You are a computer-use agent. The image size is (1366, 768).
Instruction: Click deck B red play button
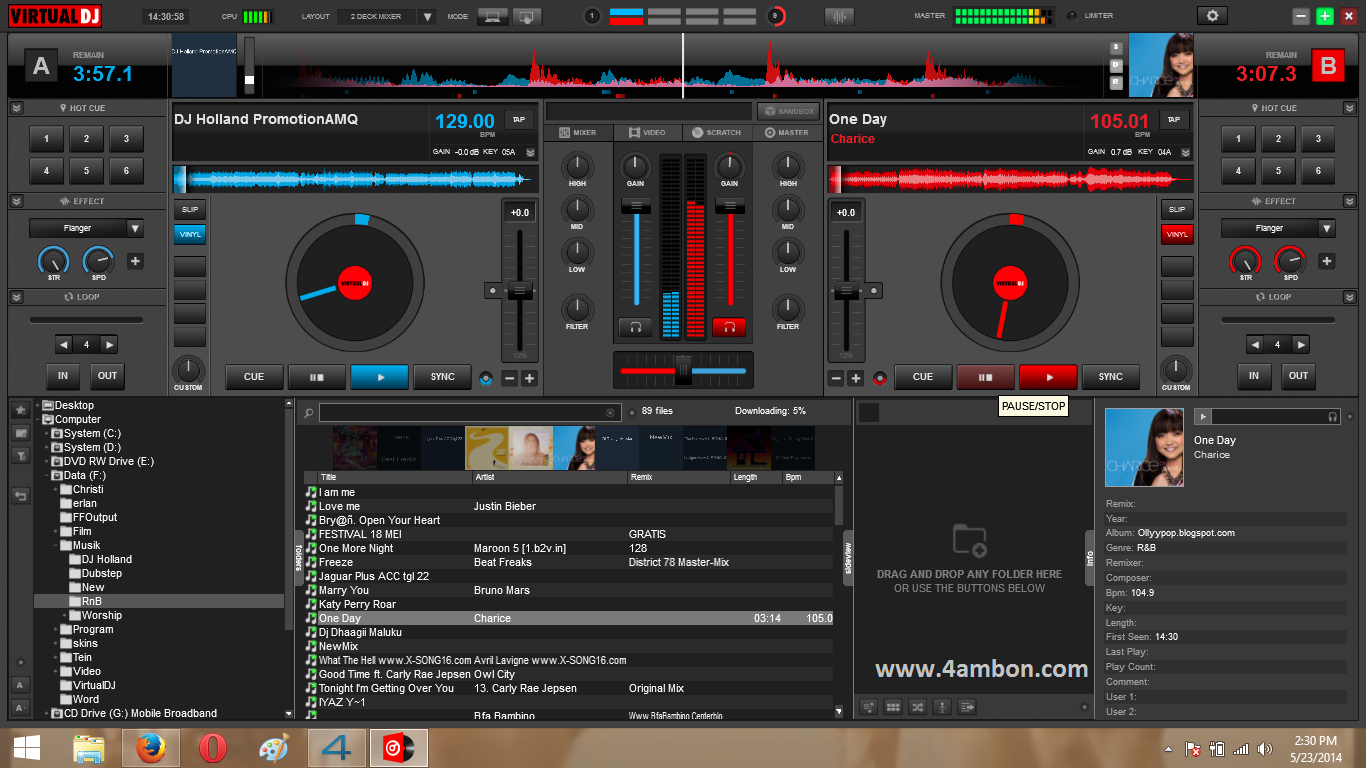(1049, 377)
